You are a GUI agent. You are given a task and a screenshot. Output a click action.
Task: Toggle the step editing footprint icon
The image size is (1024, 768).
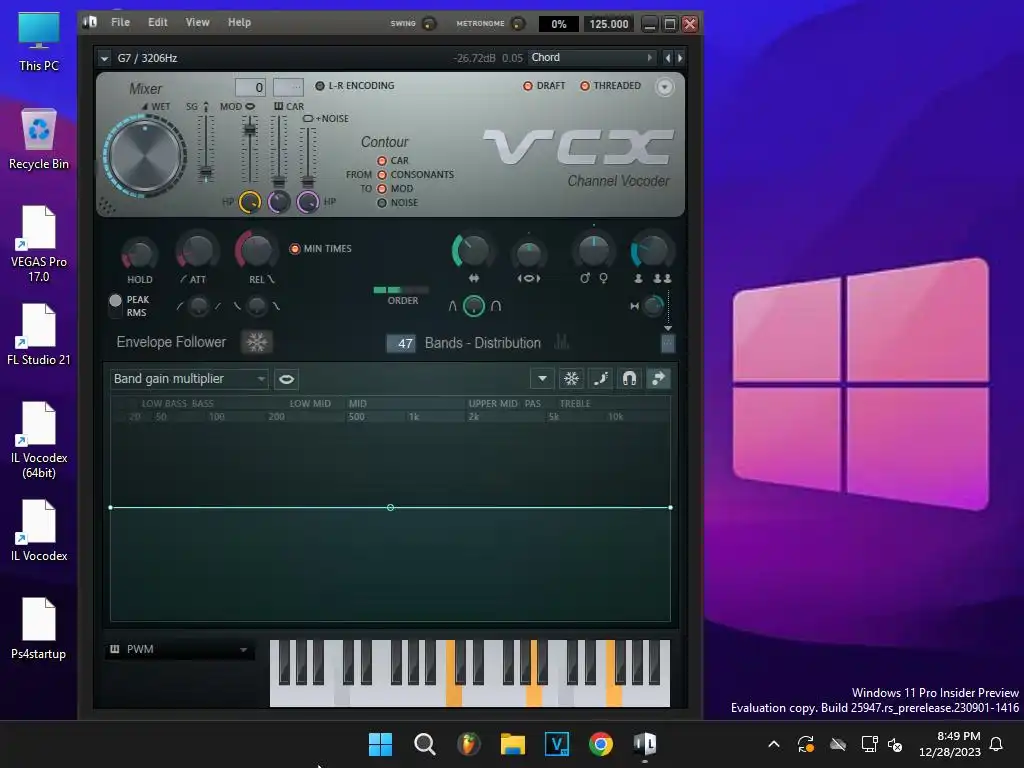[x=601, y=379]
